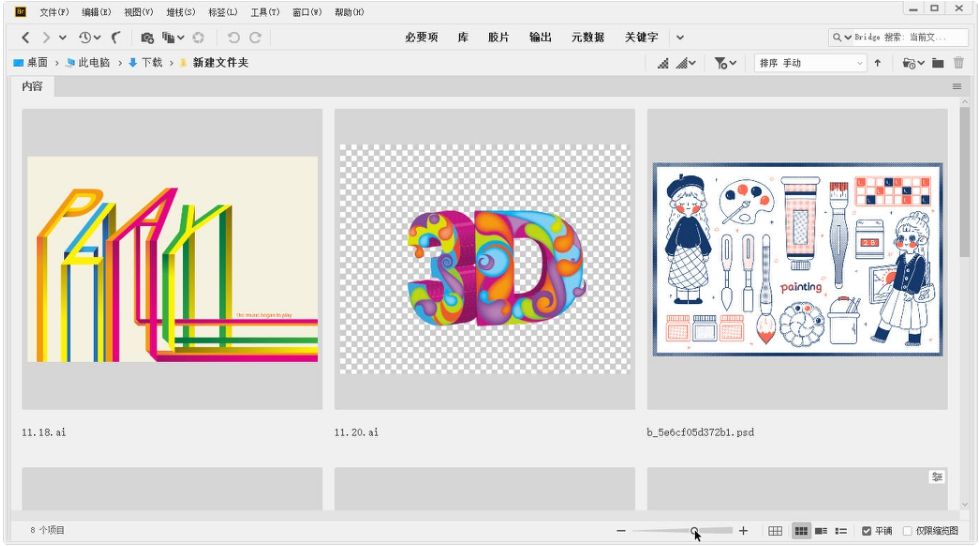The height and width of the screenshot is (546, 979).
Task: Open the 文件(F) menu
Action: point(54,12)
